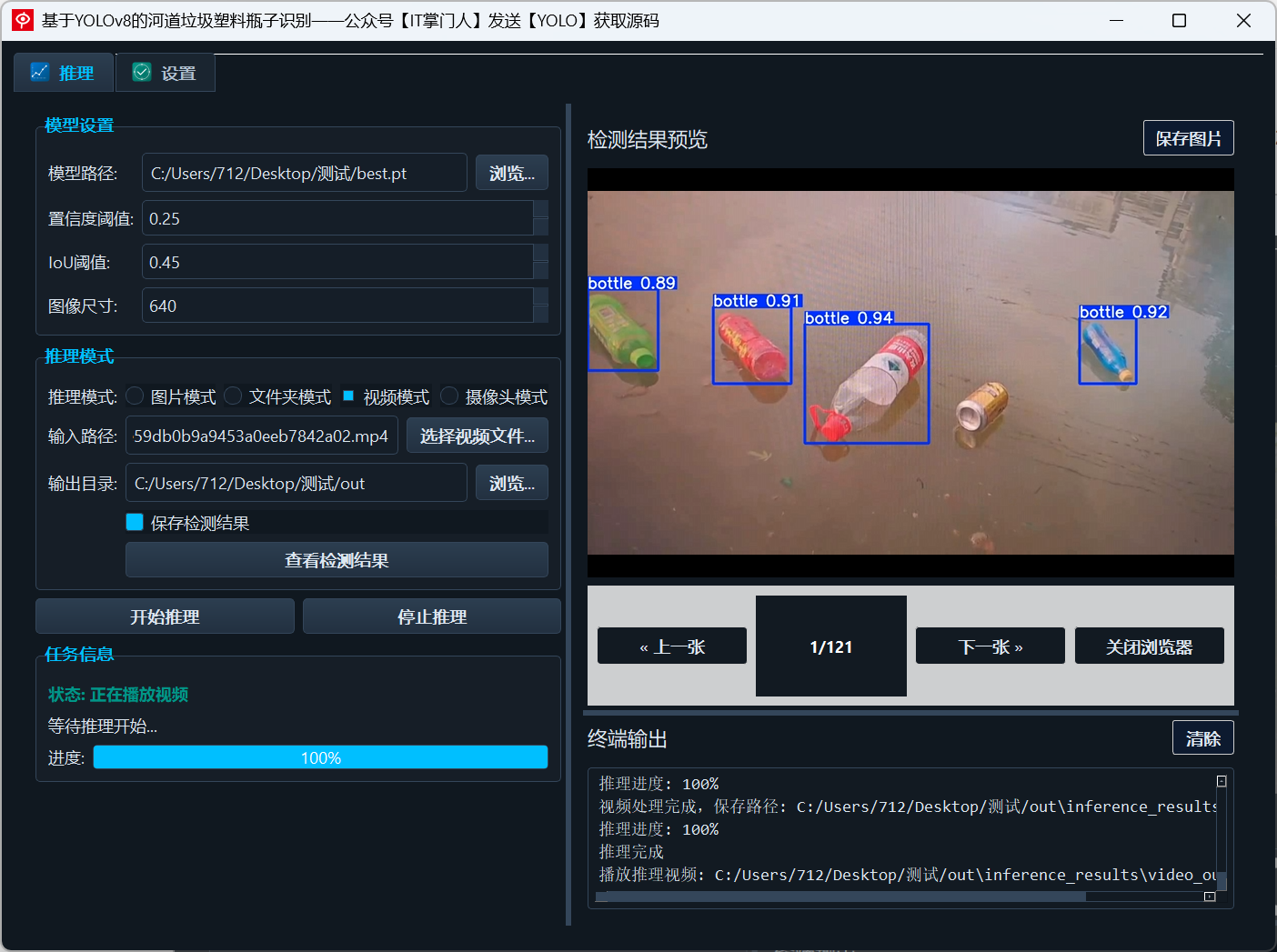The width and height of the screenshot is (1277, 952).
Task: Click the terminal vertical scrollbar
Action: 1222,880
